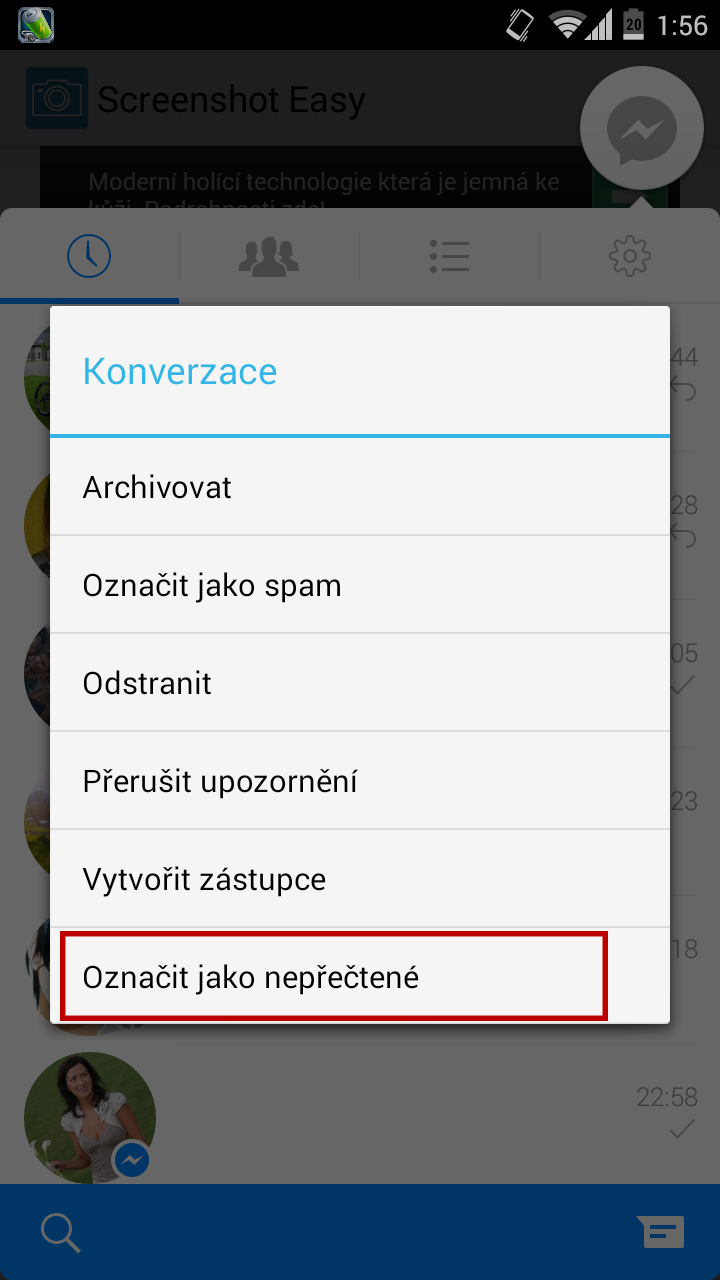Open the settings gear tab
Viewport: 720px width, 1280px height.
(630, 256)
